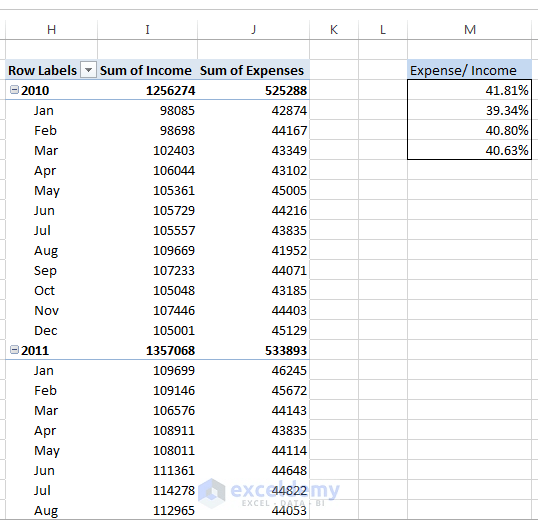The image size is (538, 520).
Task: Collapse the 2011 year group
Action: pos(14,350)
